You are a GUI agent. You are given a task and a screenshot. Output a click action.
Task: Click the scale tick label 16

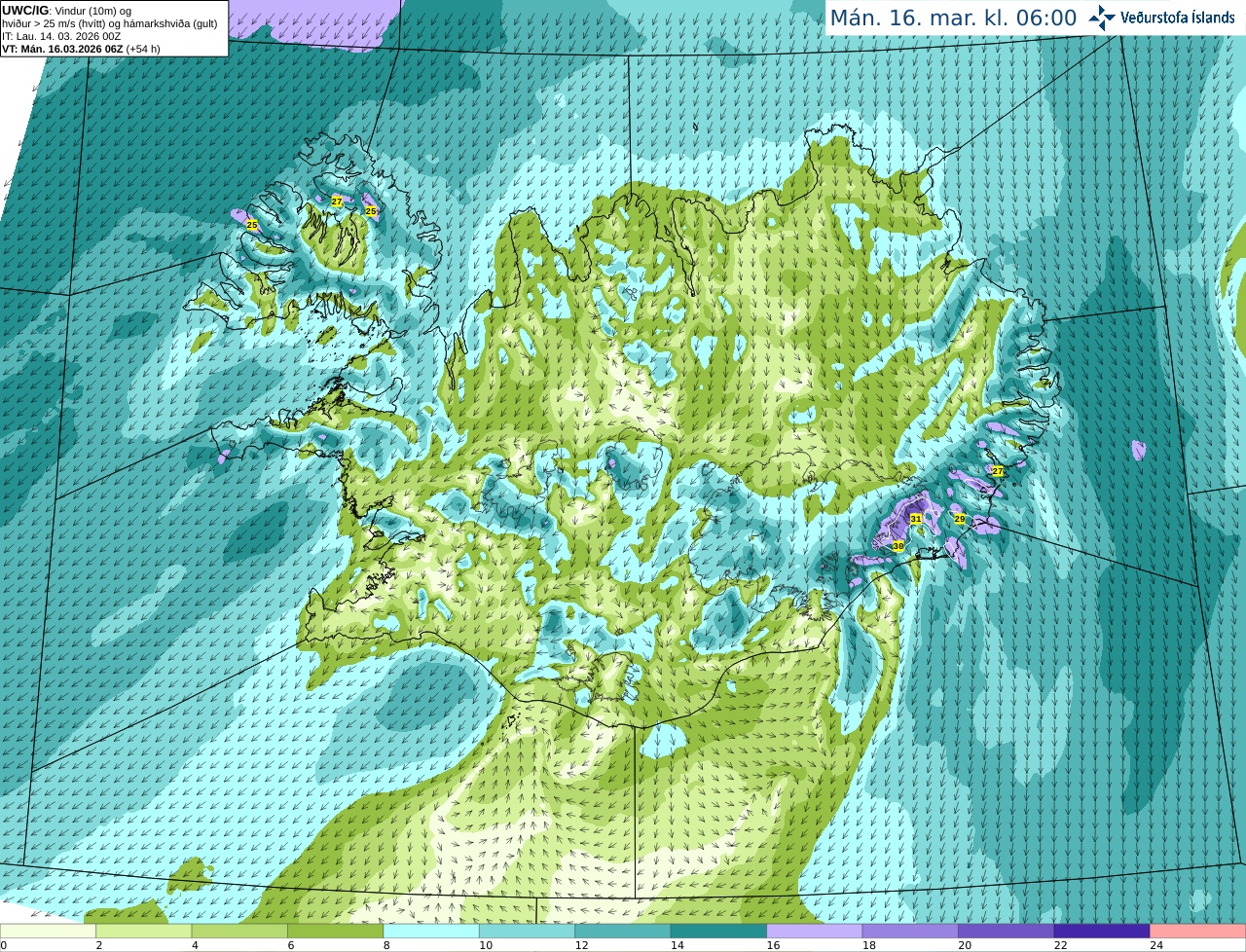pos(773,945)
